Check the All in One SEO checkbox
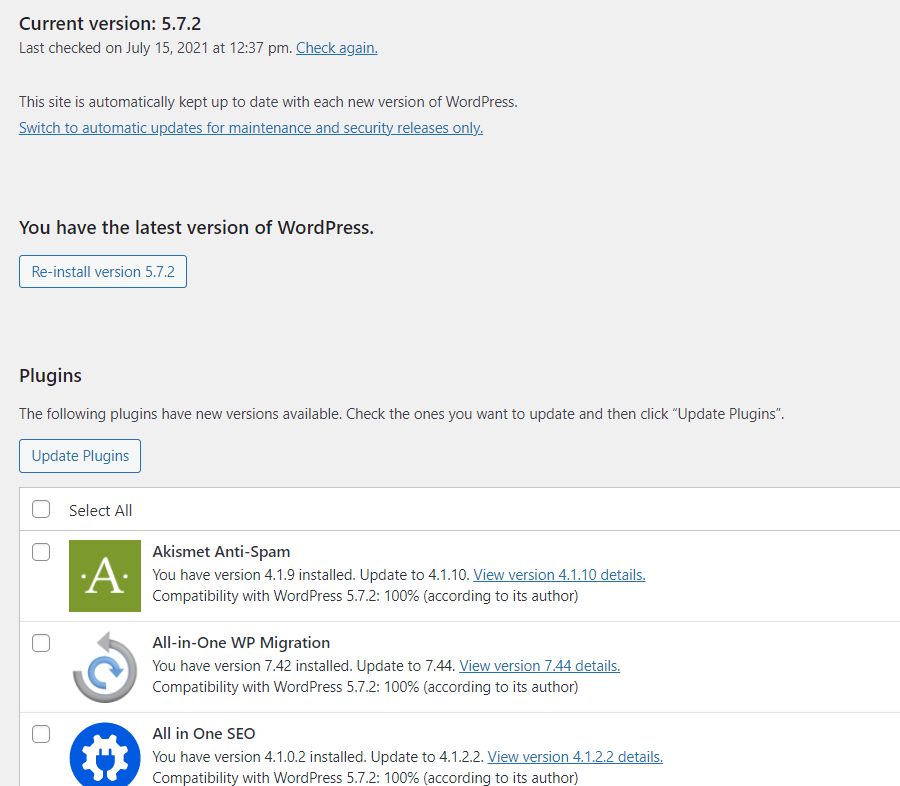The height and width of the screenshot is (786, 900). (x=41, y=734)
